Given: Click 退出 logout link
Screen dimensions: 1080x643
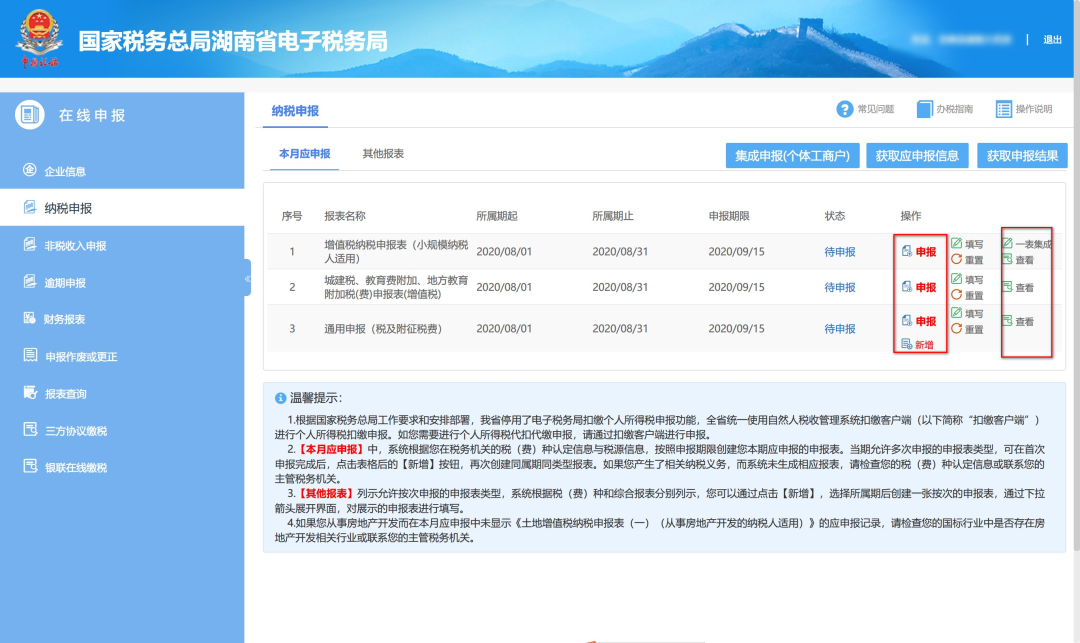Looking at the screenshot, I should pos(1052,40).
